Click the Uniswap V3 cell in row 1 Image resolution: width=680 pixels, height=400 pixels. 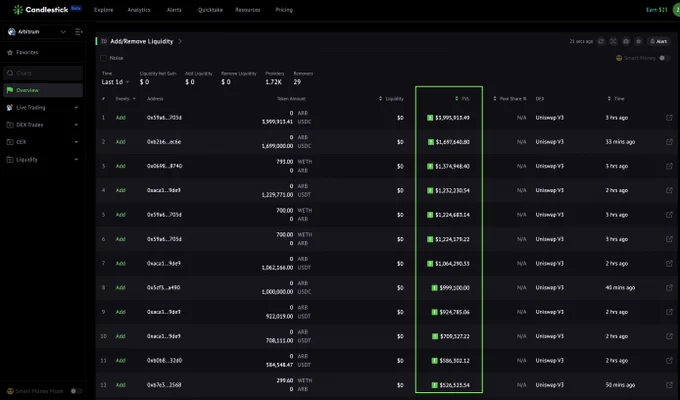click(x=549, y=118)
